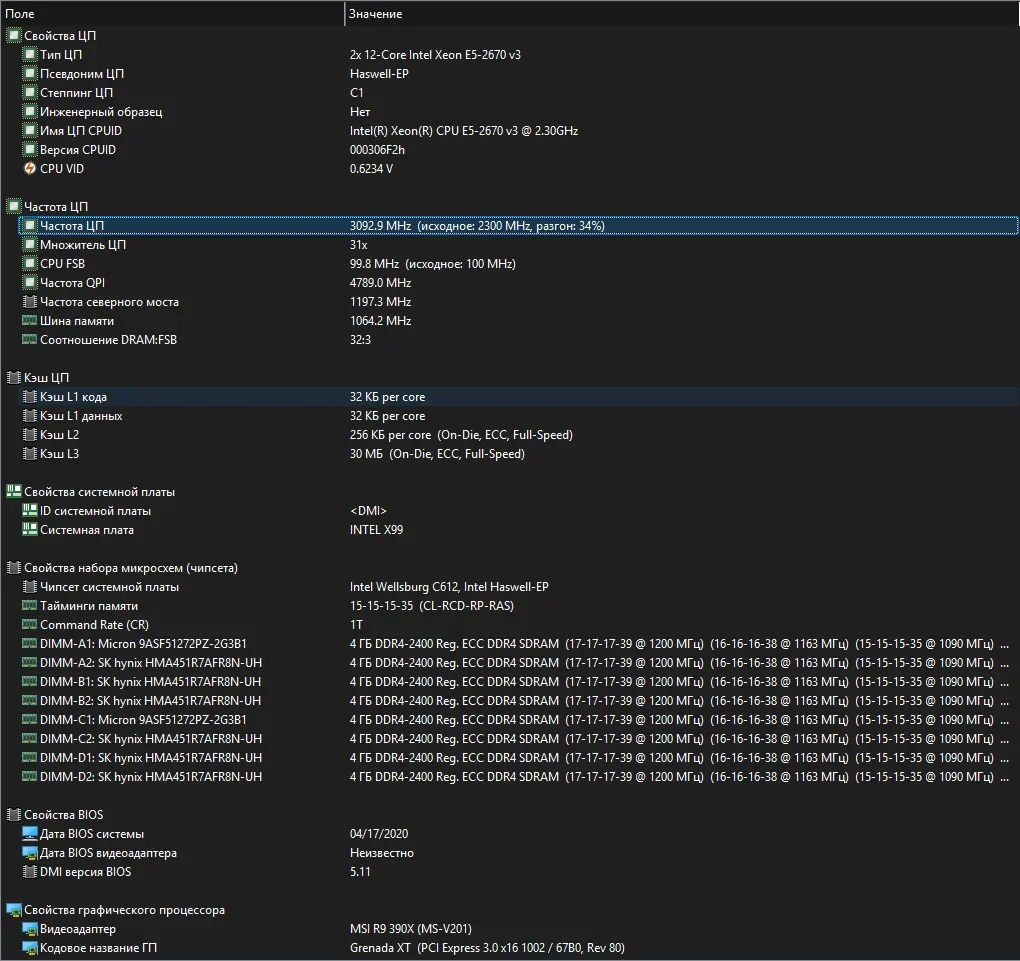Click the 04/17/2020 BIOS date value
This screenshot has height=961, width=1020.
tap(379, 833)
